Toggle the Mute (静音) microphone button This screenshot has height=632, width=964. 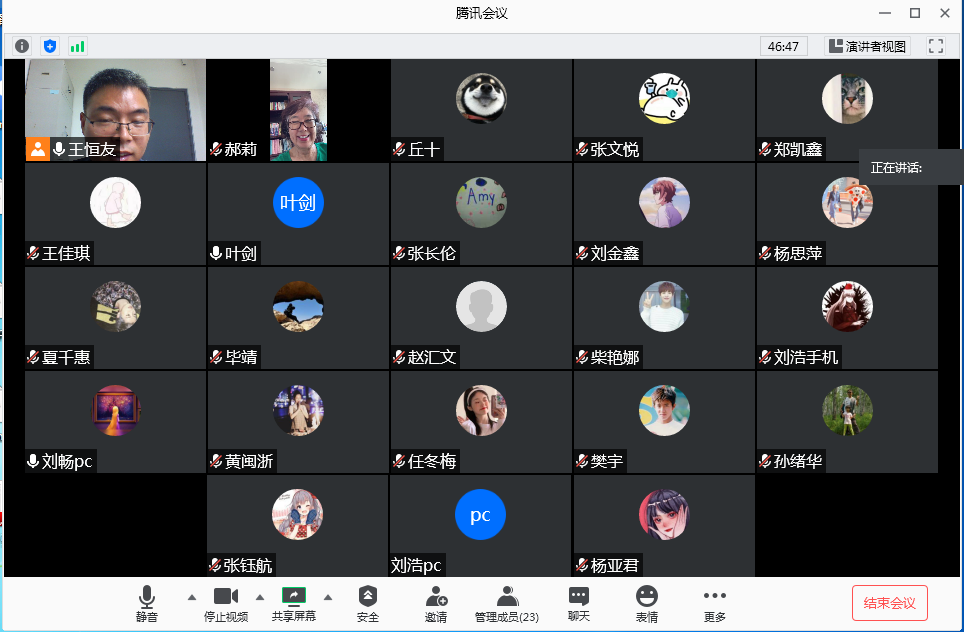147,604
